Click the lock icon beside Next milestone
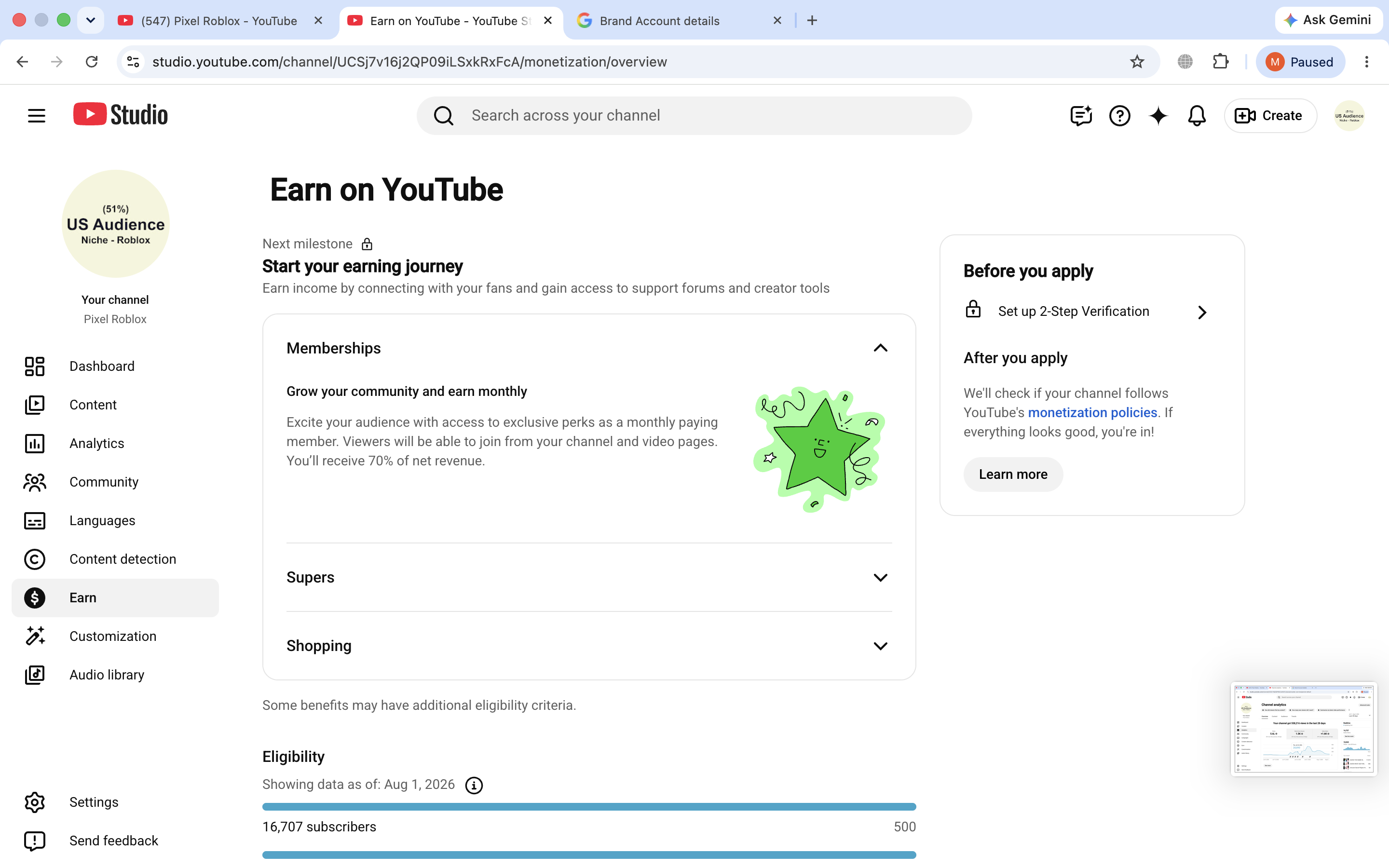 [x=367, y=244]
